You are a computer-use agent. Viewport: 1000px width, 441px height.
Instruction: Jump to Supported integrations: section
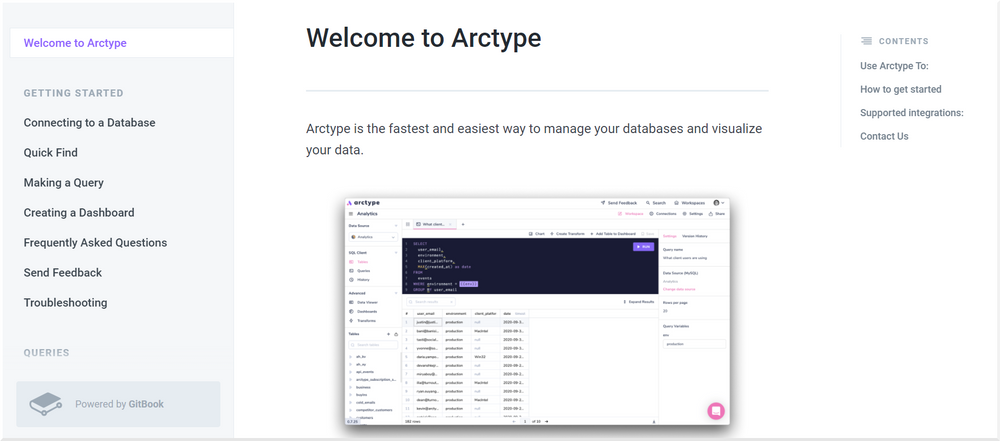point(911,113)
